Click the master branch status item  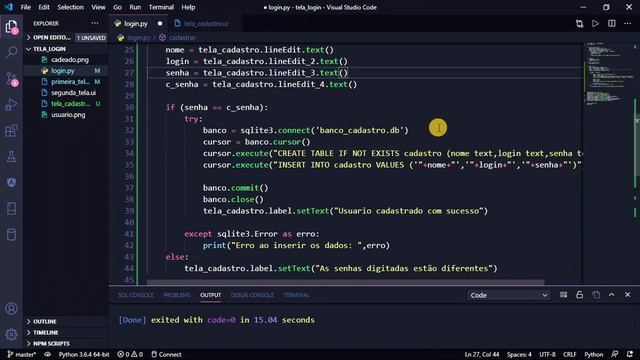(x=22, y=354)
